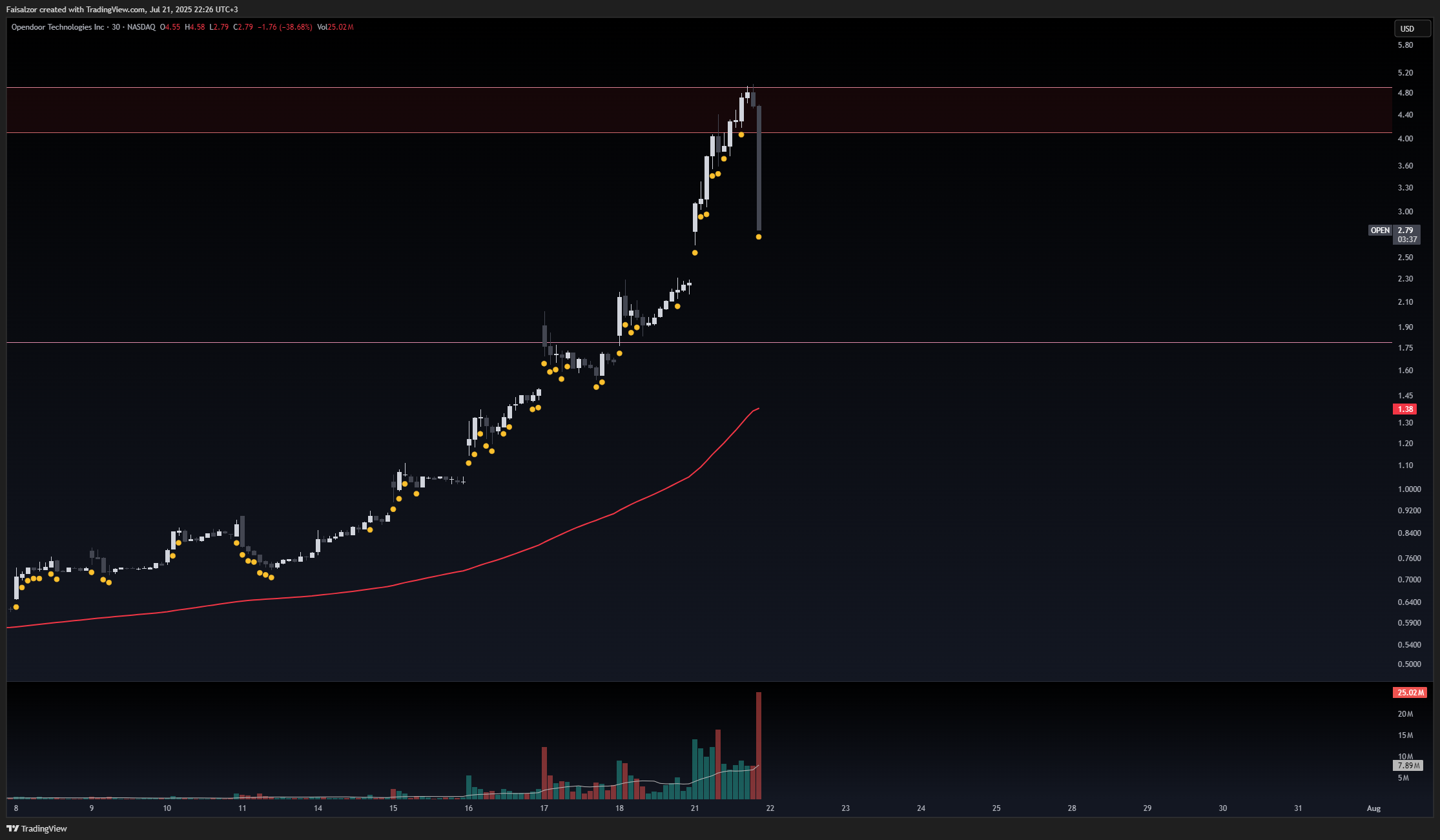Image resolution: width=1440 pixels, height=840 pixels.
Task: Click the 4.00 price axis label
Action: coord(1405,139)
